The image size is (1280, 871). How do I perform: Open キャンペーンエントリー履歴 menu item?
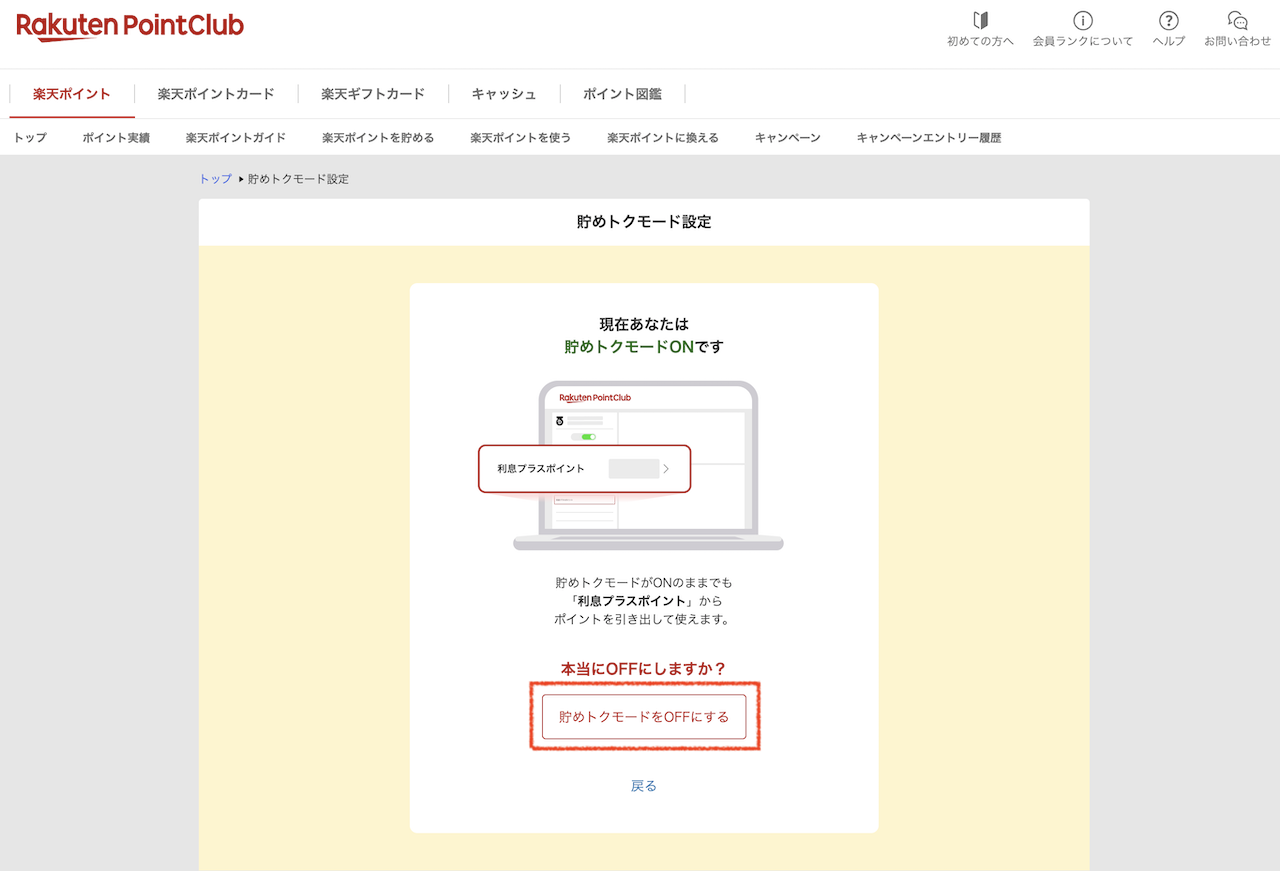[929, 138]
